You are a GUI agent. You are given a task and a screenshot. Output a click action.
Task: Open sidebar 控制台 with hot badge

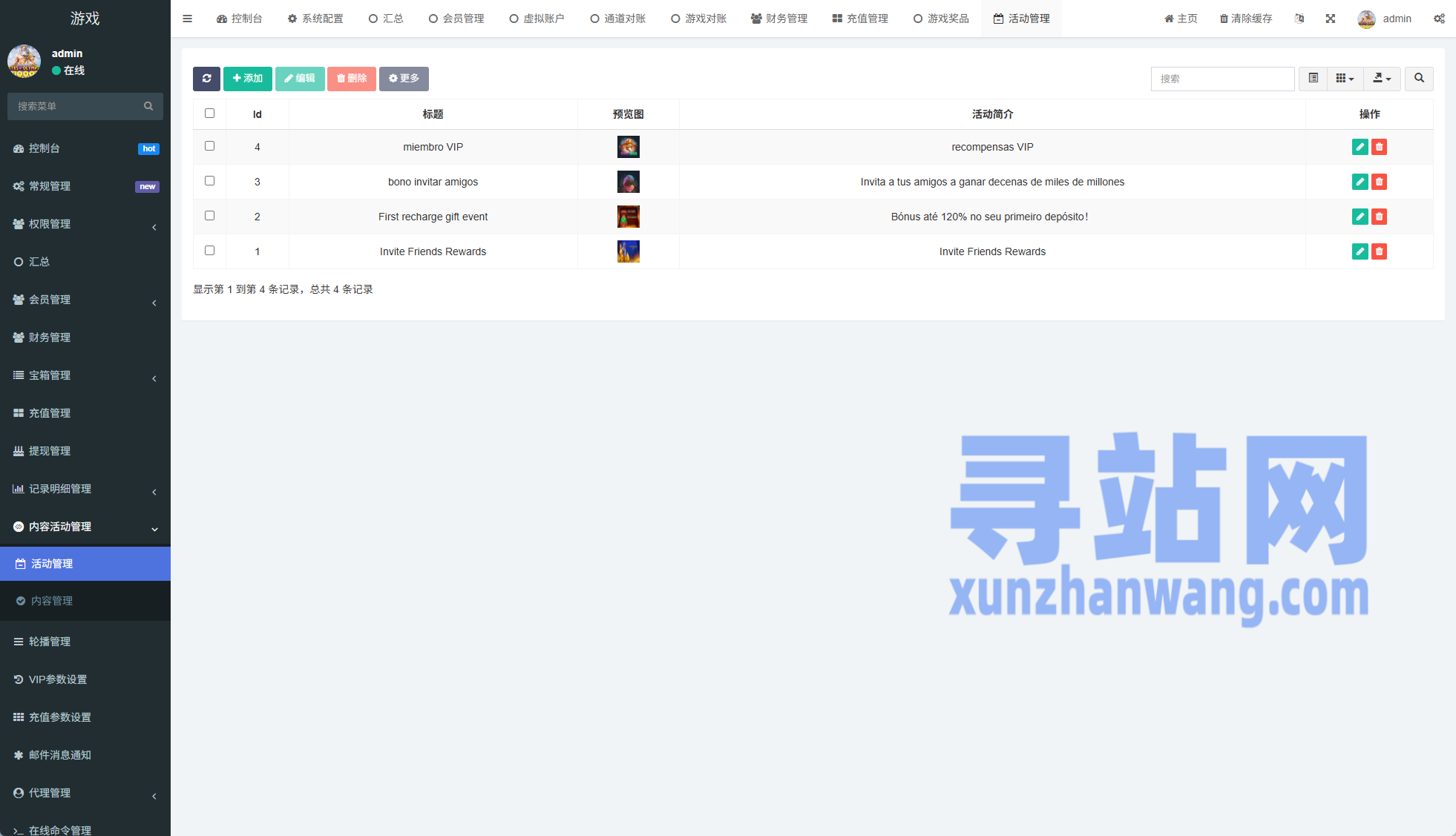pyautogui.click(x=85, y=148)
